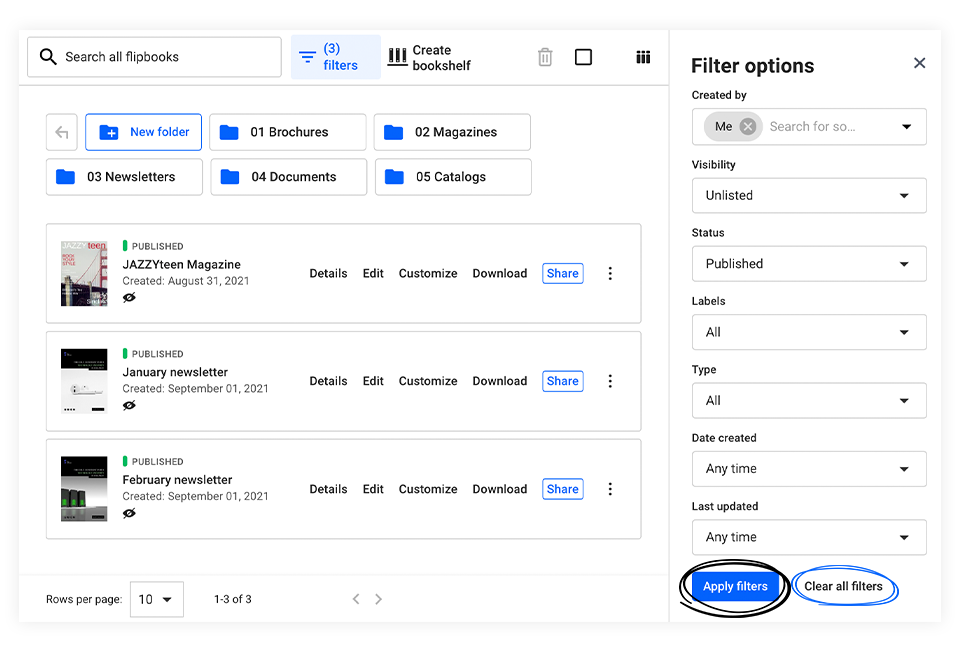
Task: Open more options for January newsletter
Action: pyautogui.click(x=610, y=381)
